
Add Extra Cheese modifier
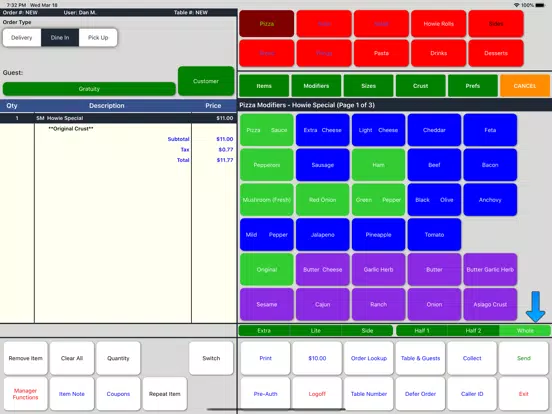[x=322, y=130]
